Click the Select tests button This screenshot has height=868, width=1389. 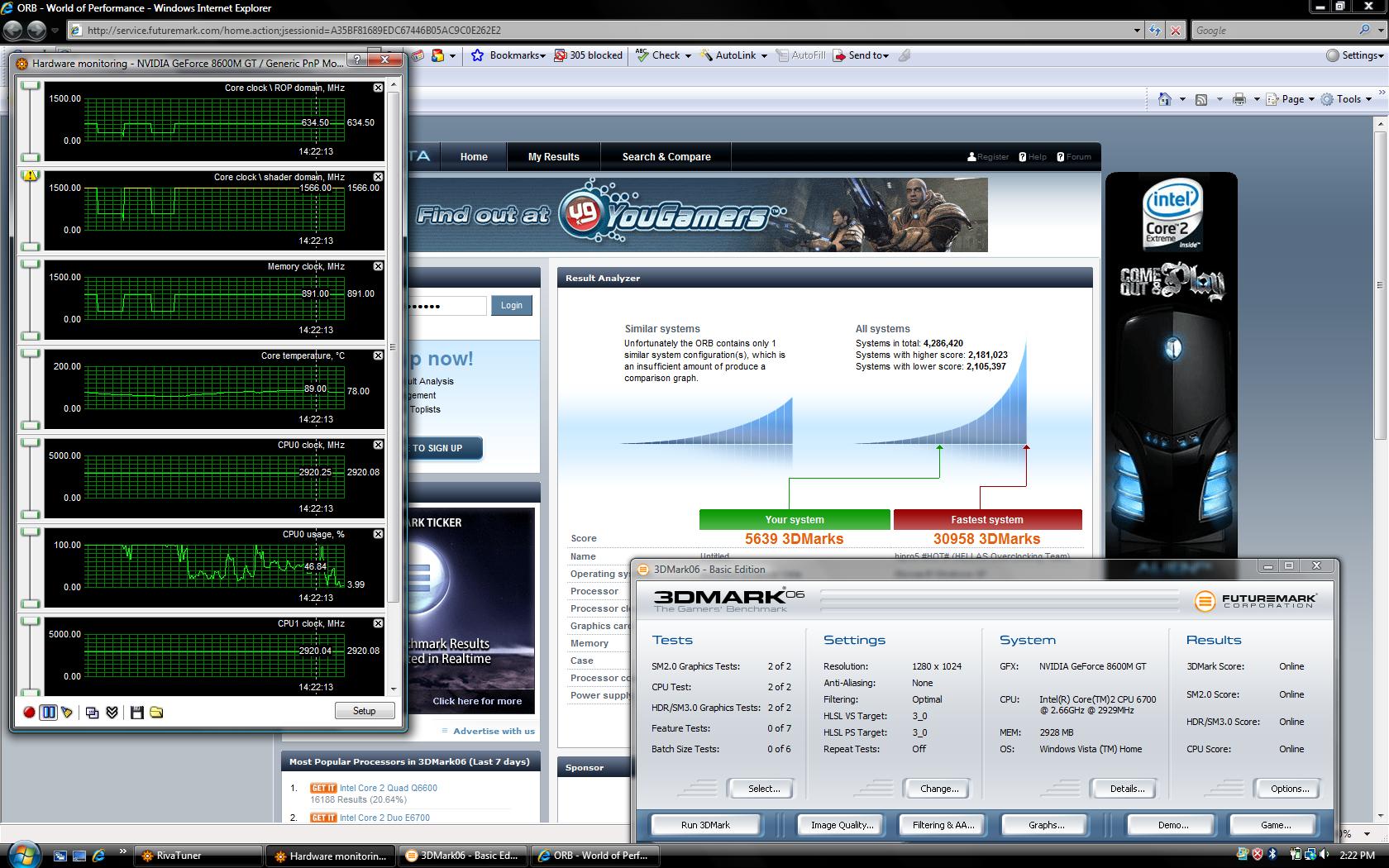763,789
